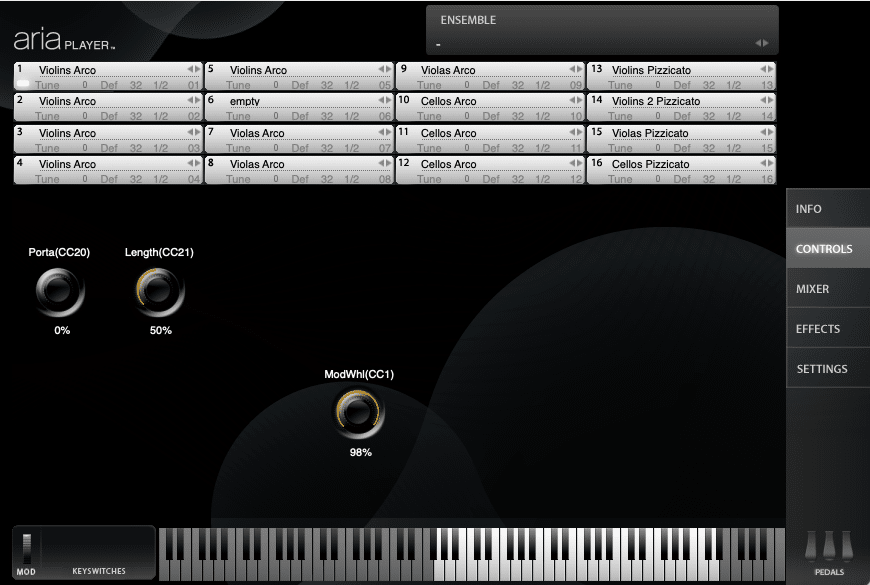Click the Length(CC21) knob
The height and width of the screenshot is (585, 870).
[159, 292]
